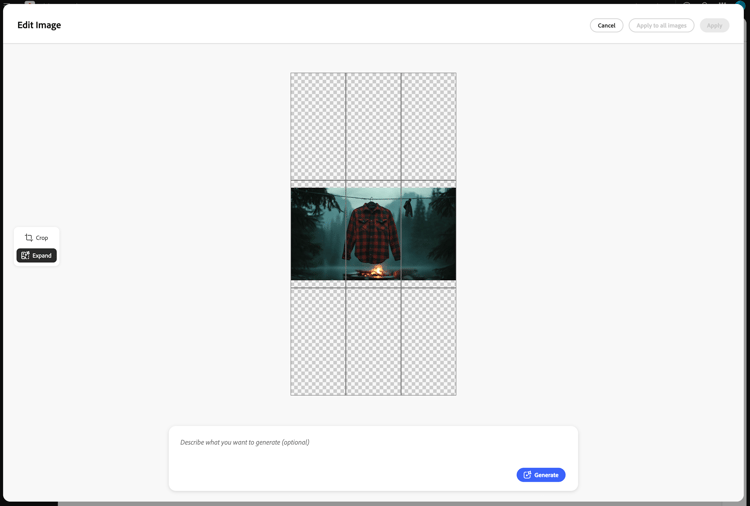Click the Edit Image dialog title
Image resolution: width=750 pixels, height=506 pixels.
tap(39, 25)
